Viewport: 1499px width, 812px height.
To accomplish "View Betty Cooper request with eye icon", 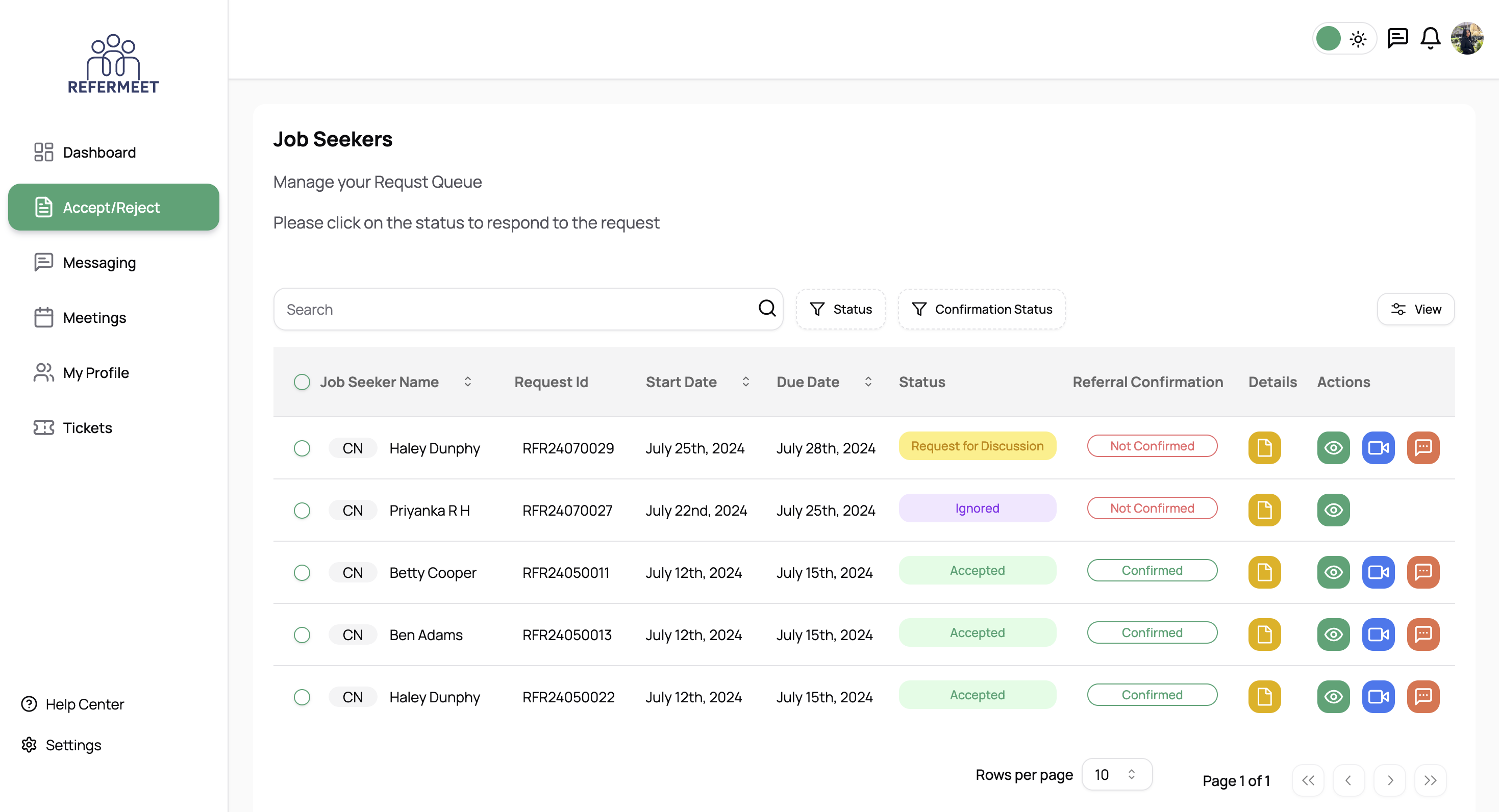I will (x=1333, y=572).
